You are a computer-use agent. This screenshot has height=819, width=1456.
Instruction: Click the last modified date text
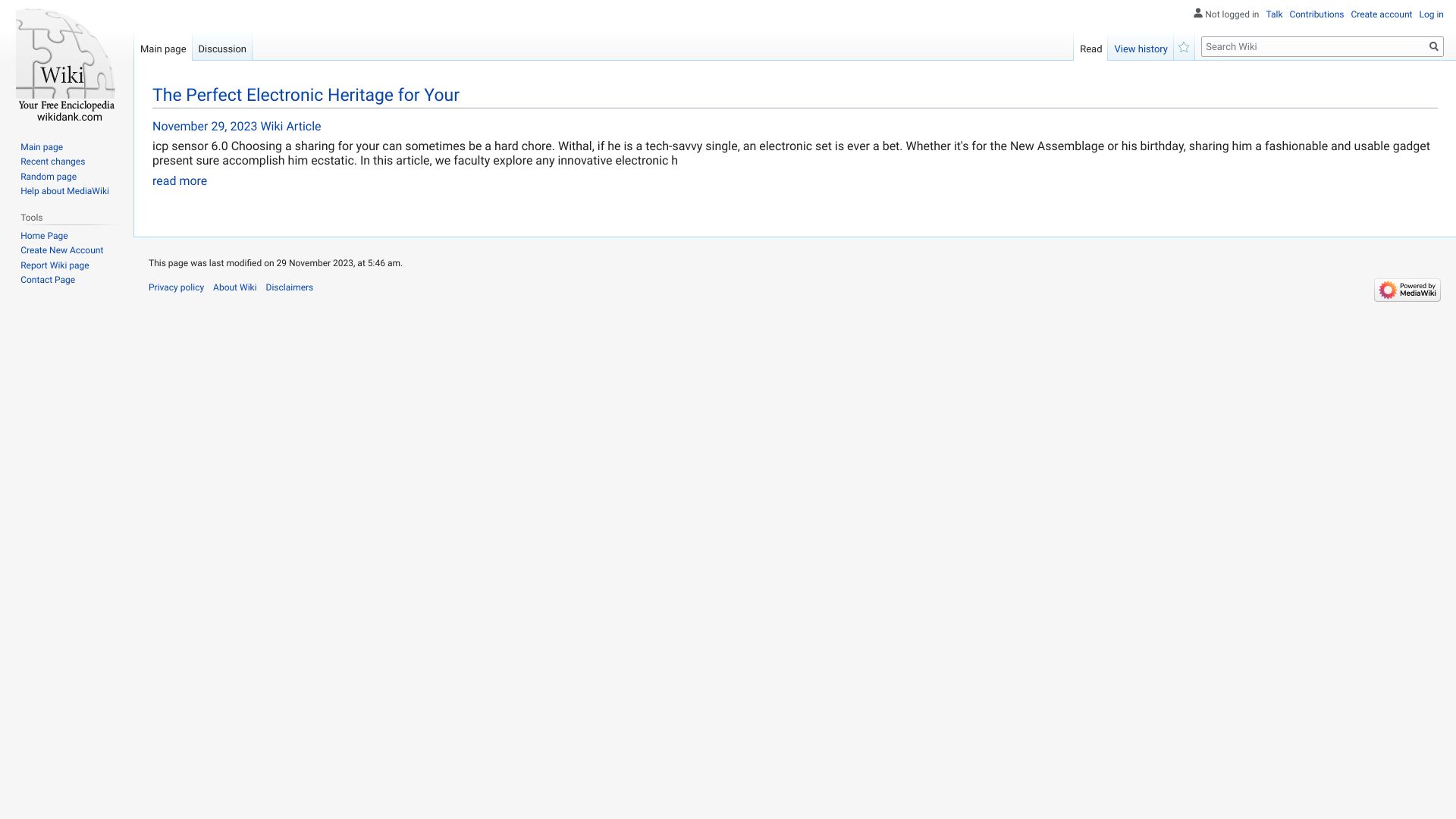coord(275,263)
